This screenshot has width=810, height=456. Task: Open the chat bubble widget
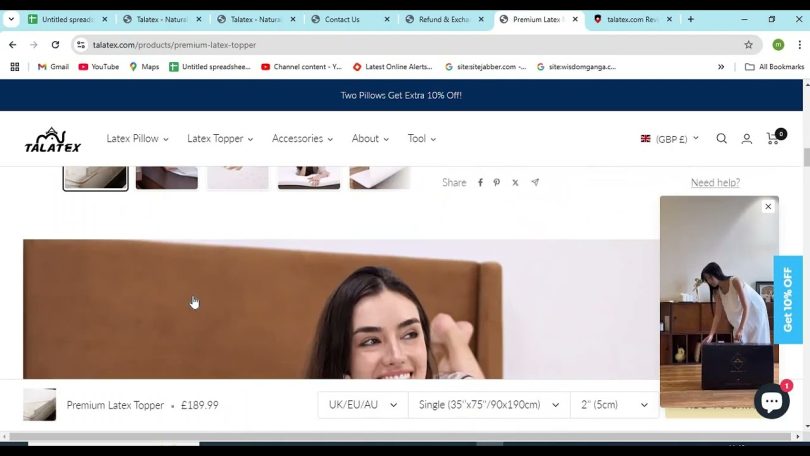pos(771,401)
